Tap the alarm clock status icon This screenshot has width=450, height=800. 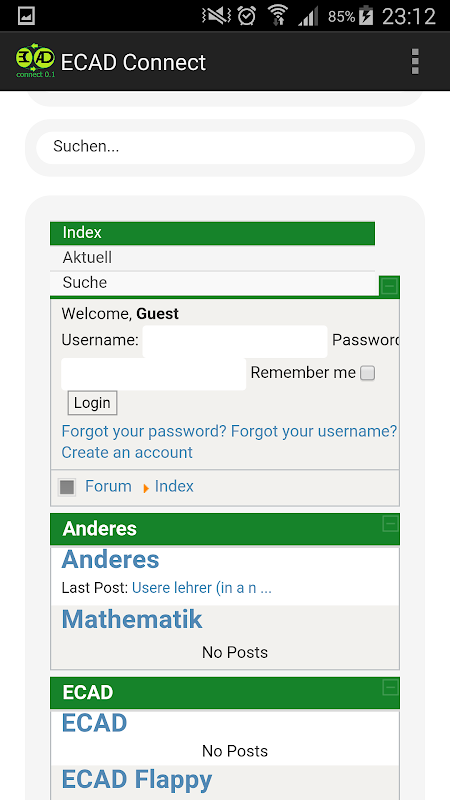pyautogui.click(x=247, y=16)
